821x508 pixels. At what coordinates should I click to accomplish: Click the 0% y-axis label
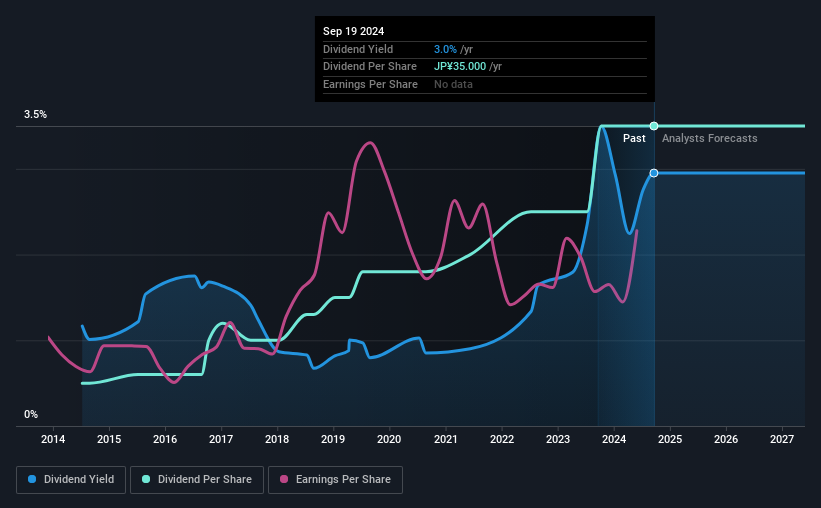pos(31,414)
